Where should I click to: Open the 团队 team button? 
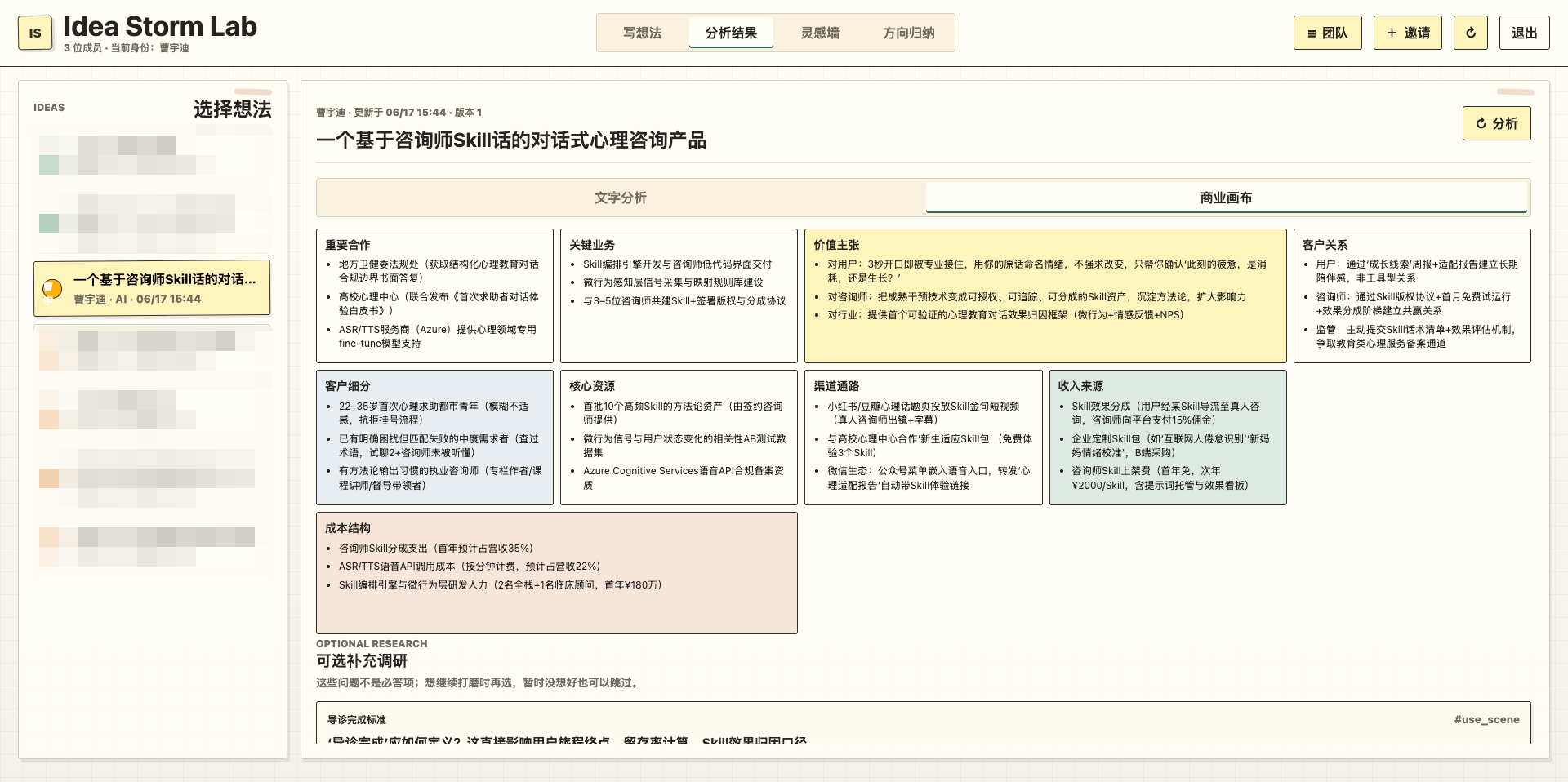[1327, 33]
